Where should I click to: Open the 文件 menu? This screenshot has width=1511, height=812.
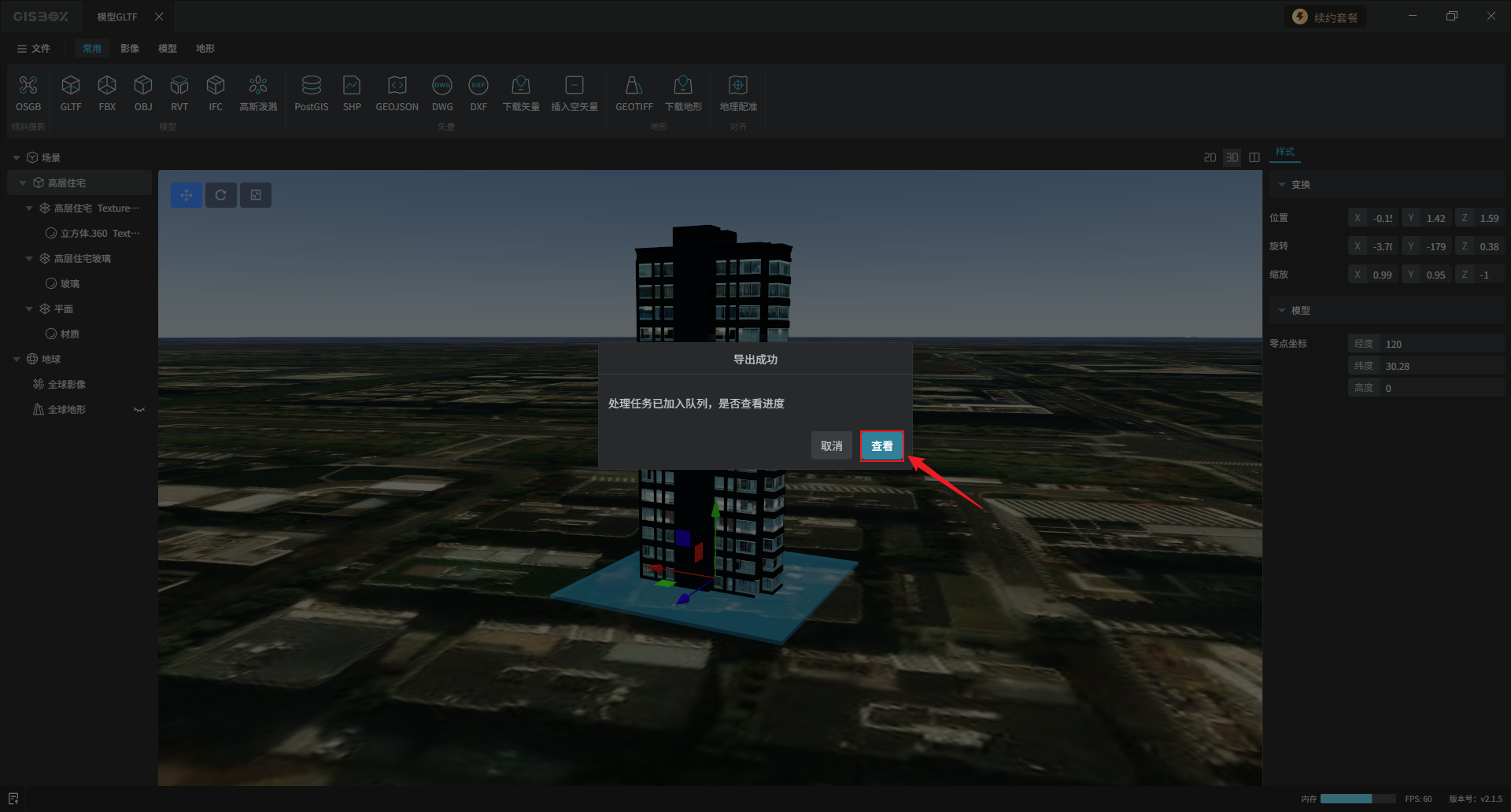point(34,49)
